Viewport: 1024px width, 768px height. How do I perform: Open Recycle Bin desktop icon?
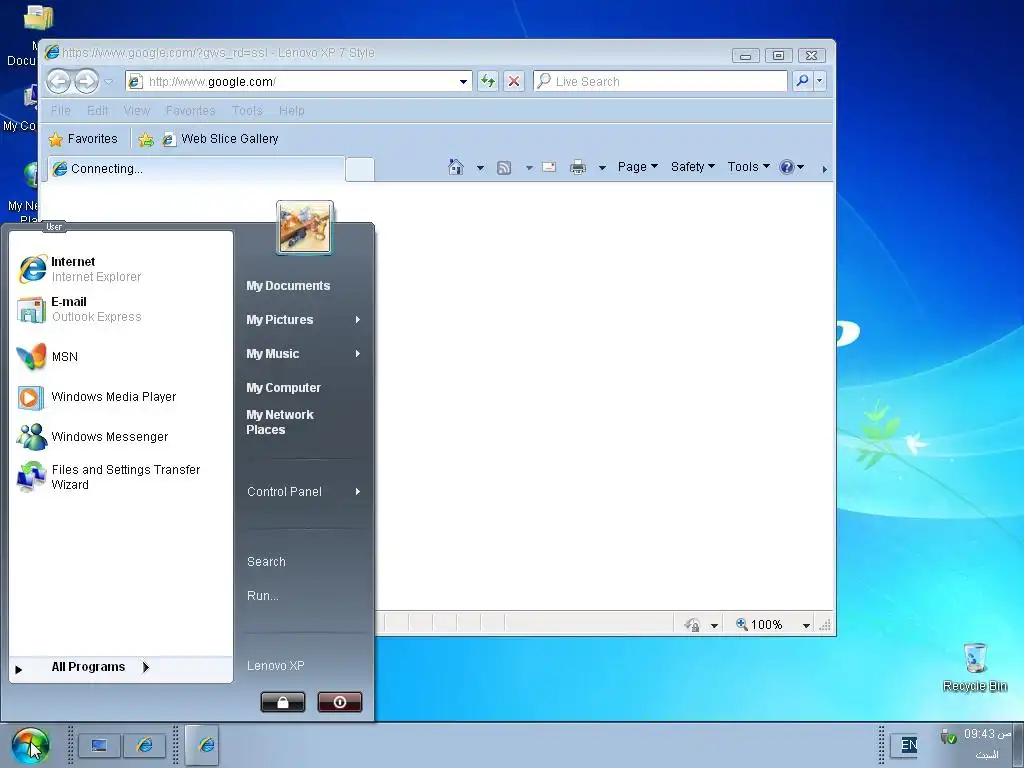pyautogui.click(x=974, y=667)
